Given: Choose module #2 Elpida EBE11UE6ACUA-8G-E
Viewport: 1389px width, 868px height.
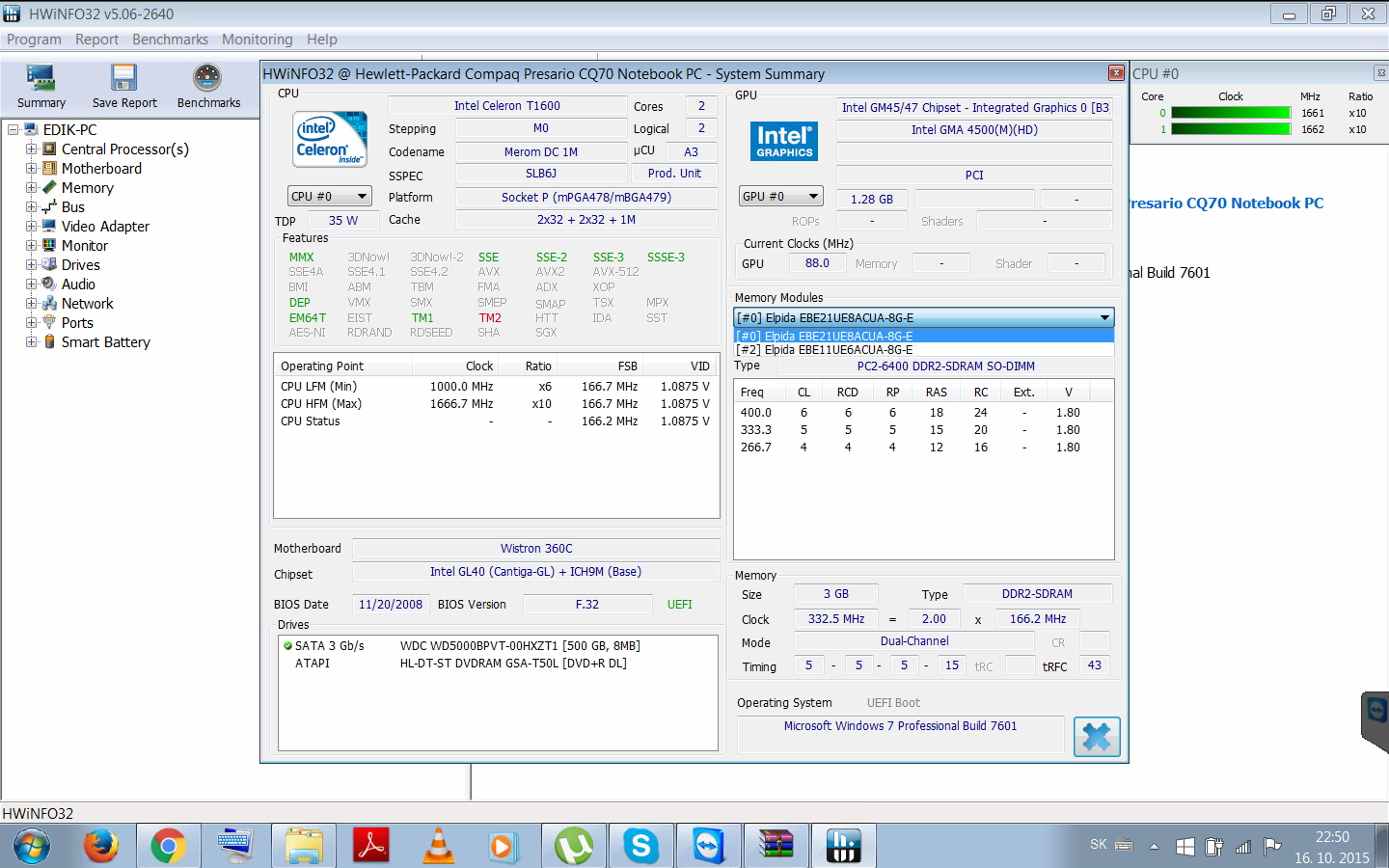Looking at the screenshot, I should point(924,350).
